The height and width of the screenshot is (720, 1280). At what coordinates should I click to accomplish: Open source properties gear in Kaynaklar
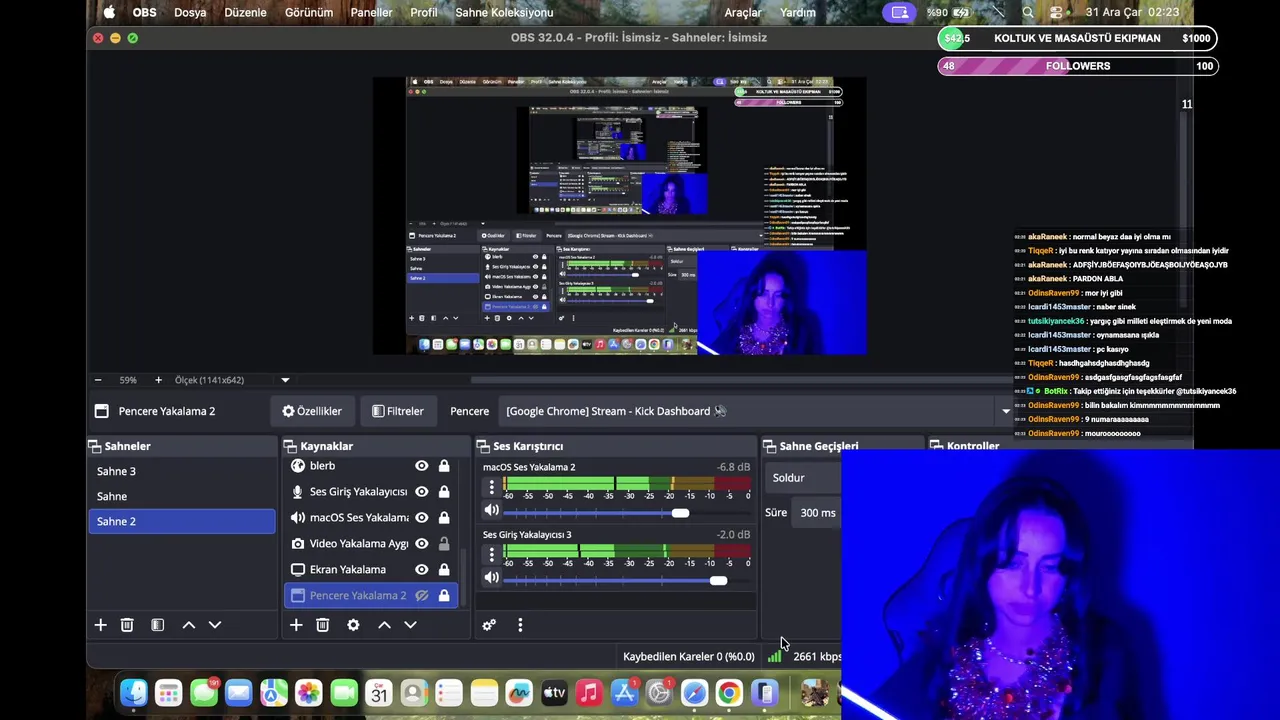tap(353, 625)
